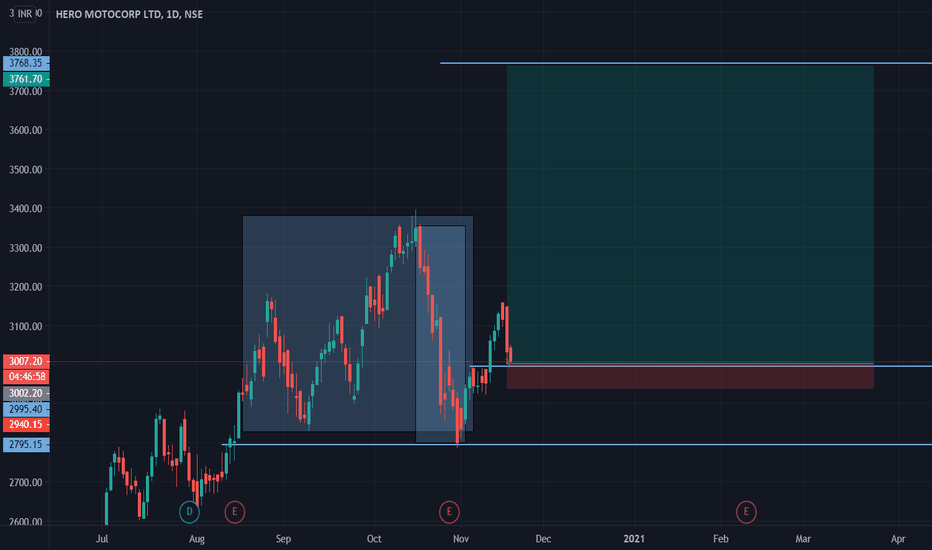Click the Sep label on the time axis
The width and height of the screenshot is (932, 550).
click(284, 539)
